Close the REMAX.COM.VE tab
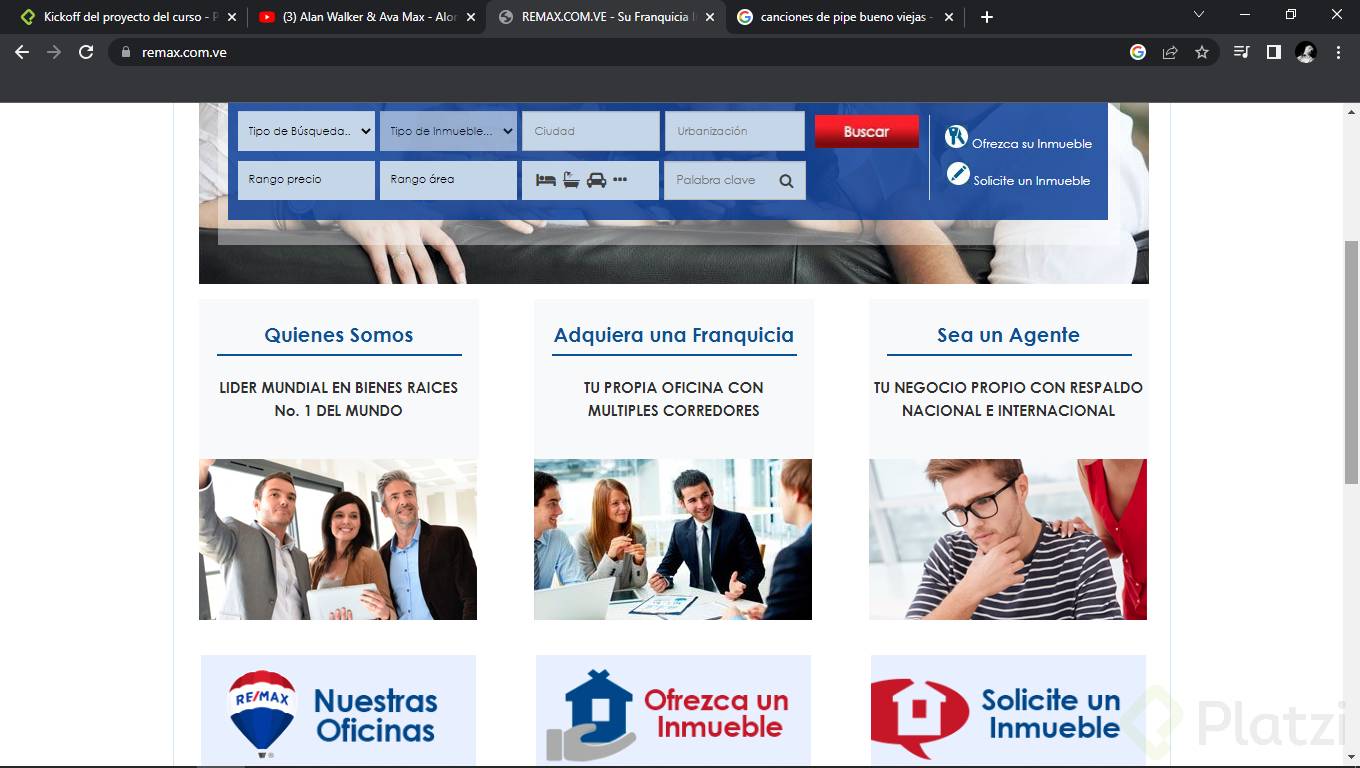 tap(710, 17)
